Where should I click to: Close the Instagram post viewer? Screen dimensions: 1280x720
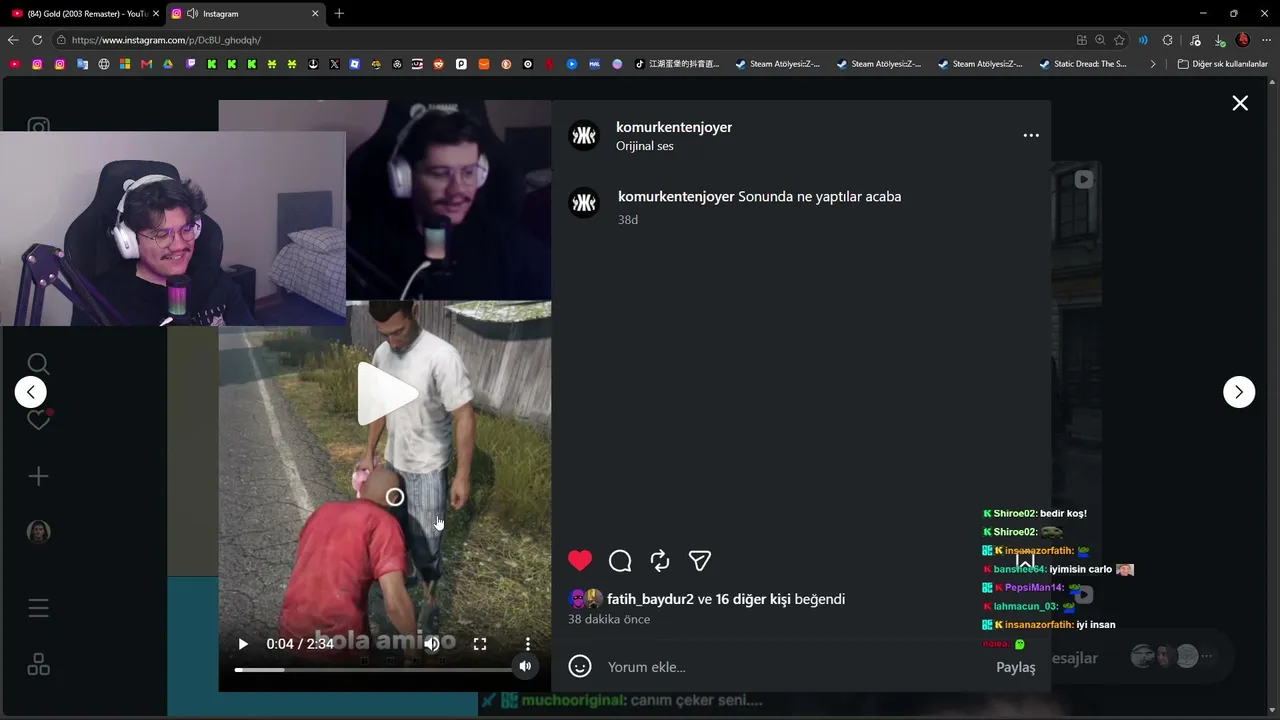(1240, 103)
